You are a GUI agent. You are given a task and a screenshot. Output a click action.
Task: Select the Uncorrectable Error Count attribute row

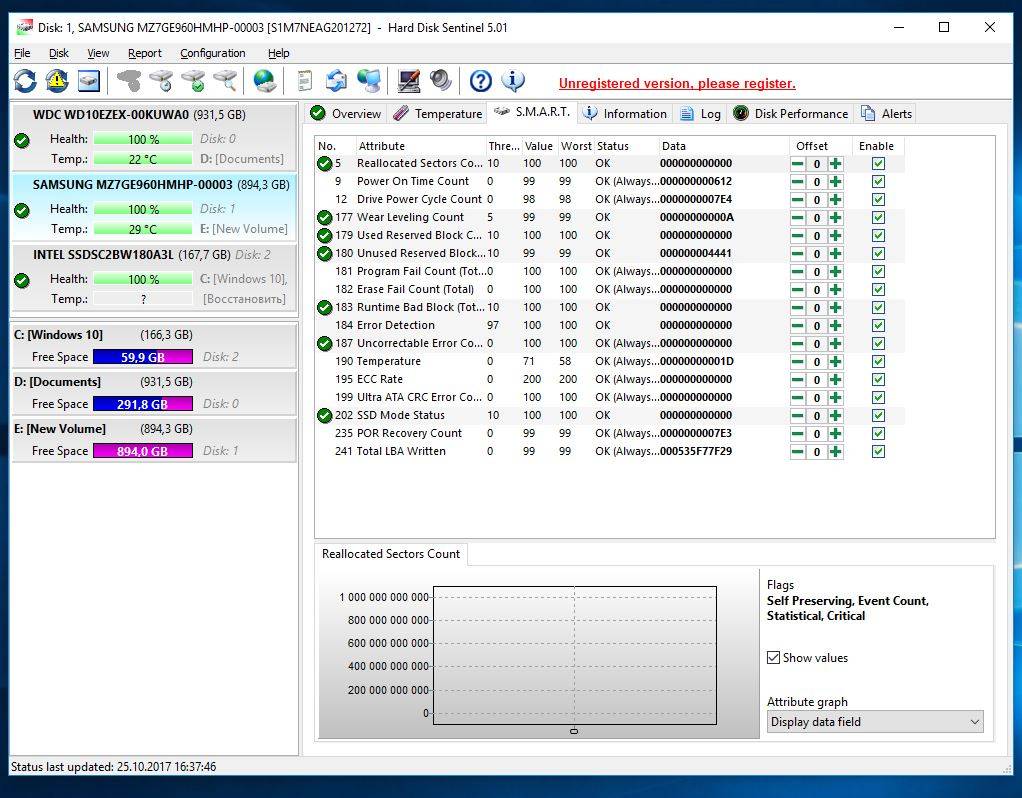point(609,344)
